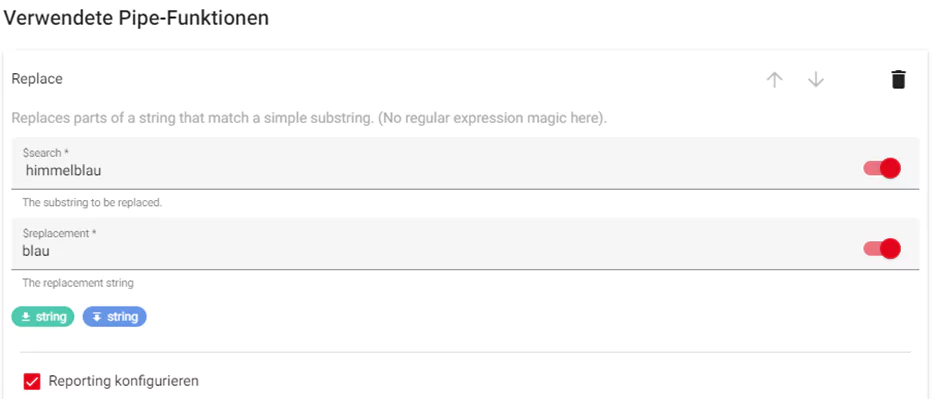935x399 pixels.
Task: Toggle the $replacement field switch
Action: pyautogui.click(x=882, y=248)
